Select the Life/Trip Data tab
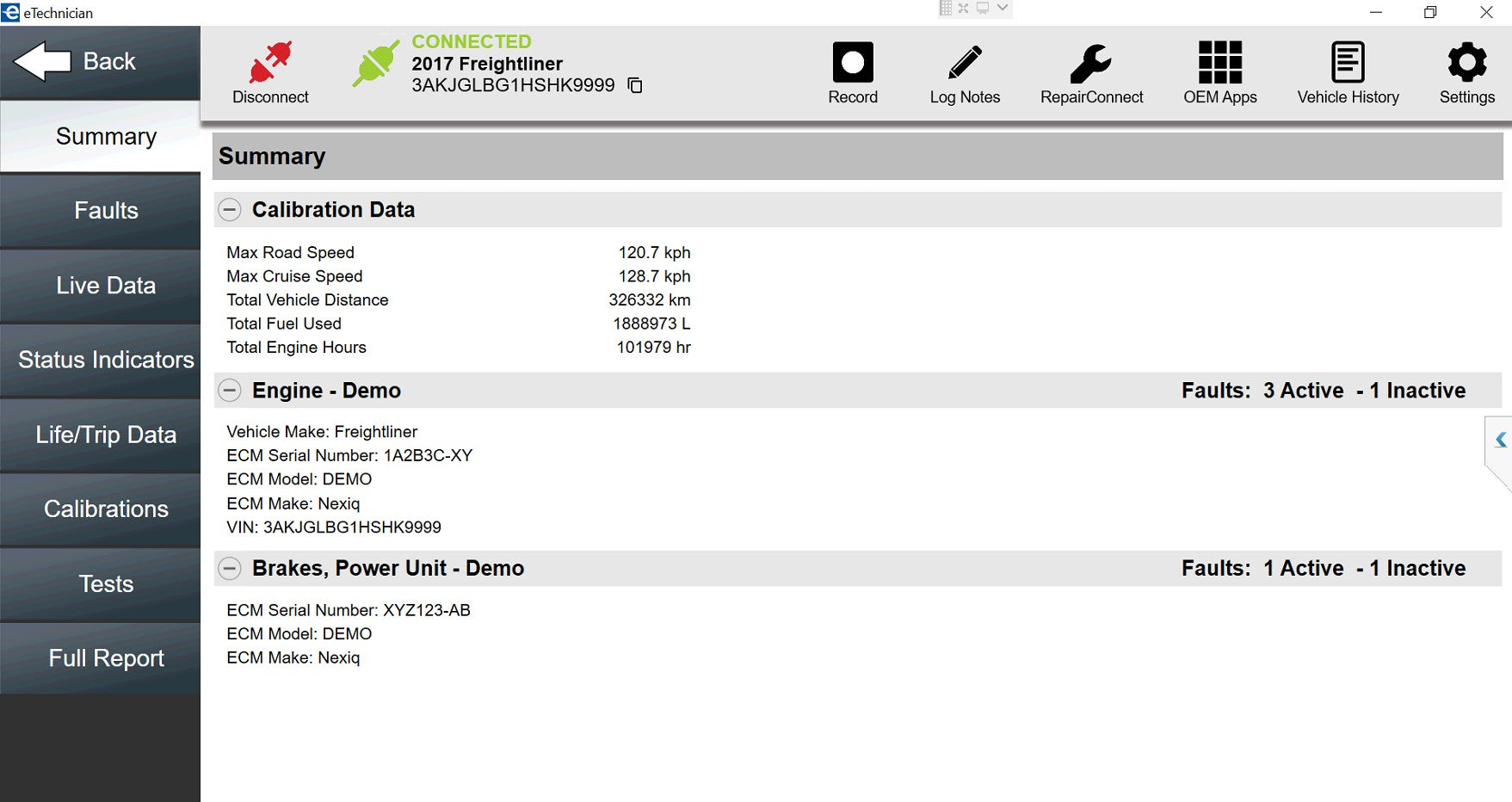The image size is (1512, 802). tap(106, 435)
